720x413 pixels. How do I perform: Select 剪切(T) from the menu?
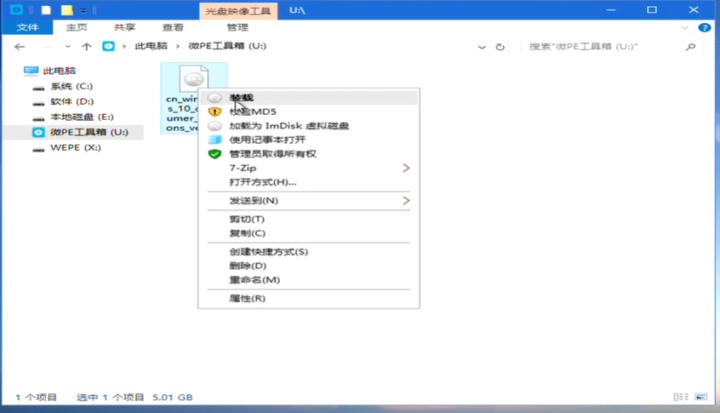[x=309, y=219]
